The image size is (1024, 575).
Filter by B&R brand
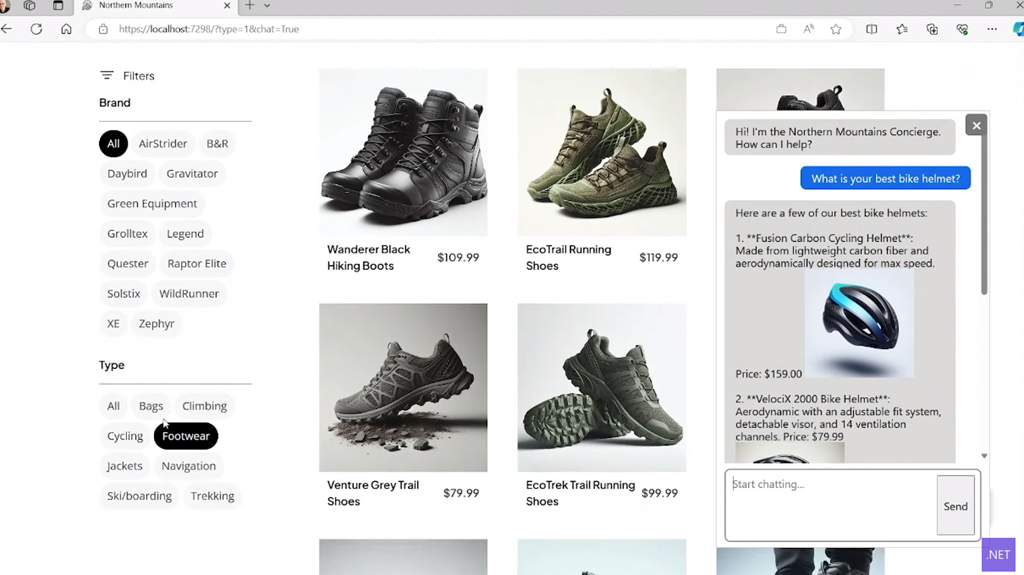coord(217,144)
